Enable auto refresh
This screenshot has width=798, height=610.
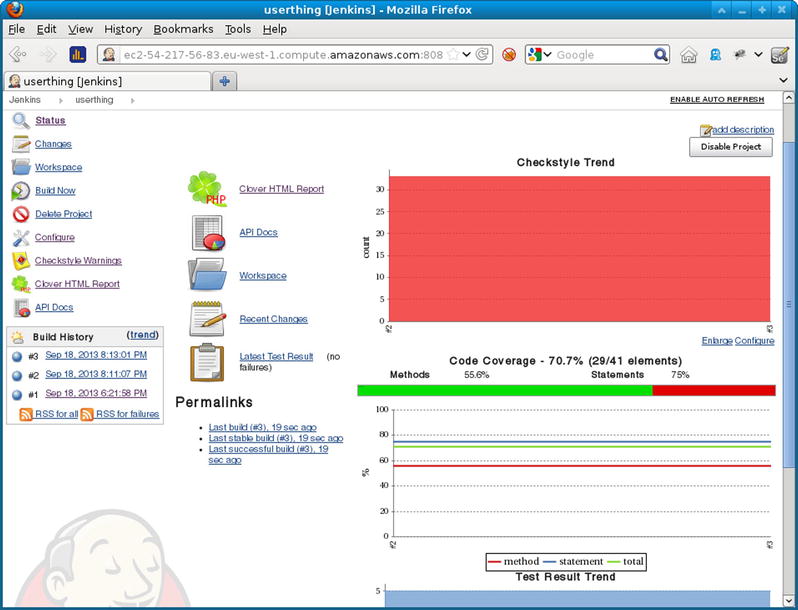coord(716,100)
